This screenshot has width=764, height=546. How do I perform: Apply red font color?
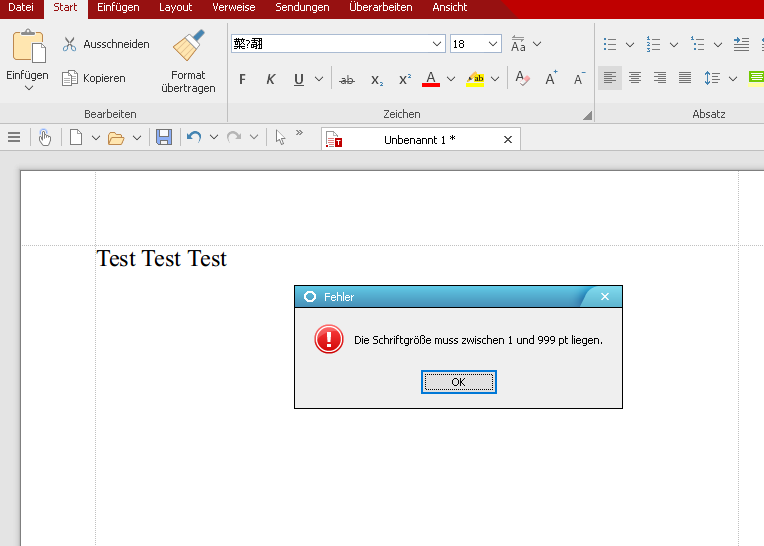(x=431, y=79)
